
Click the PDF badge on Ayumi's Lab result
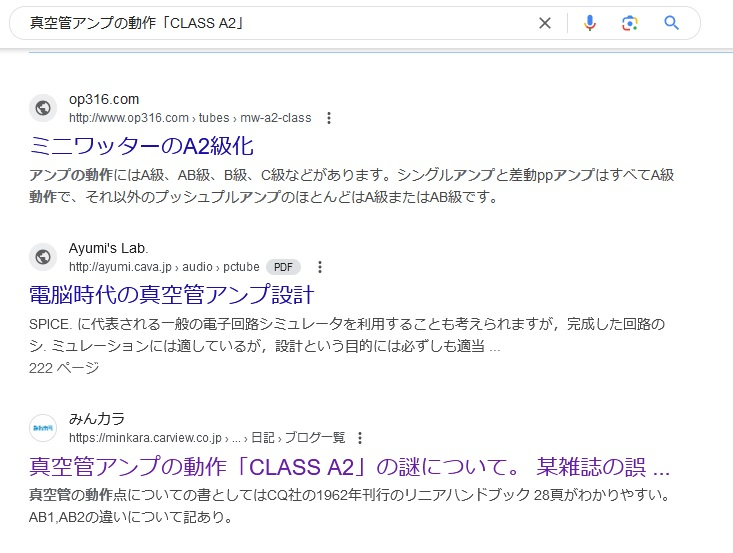click(x=283, y=267)
